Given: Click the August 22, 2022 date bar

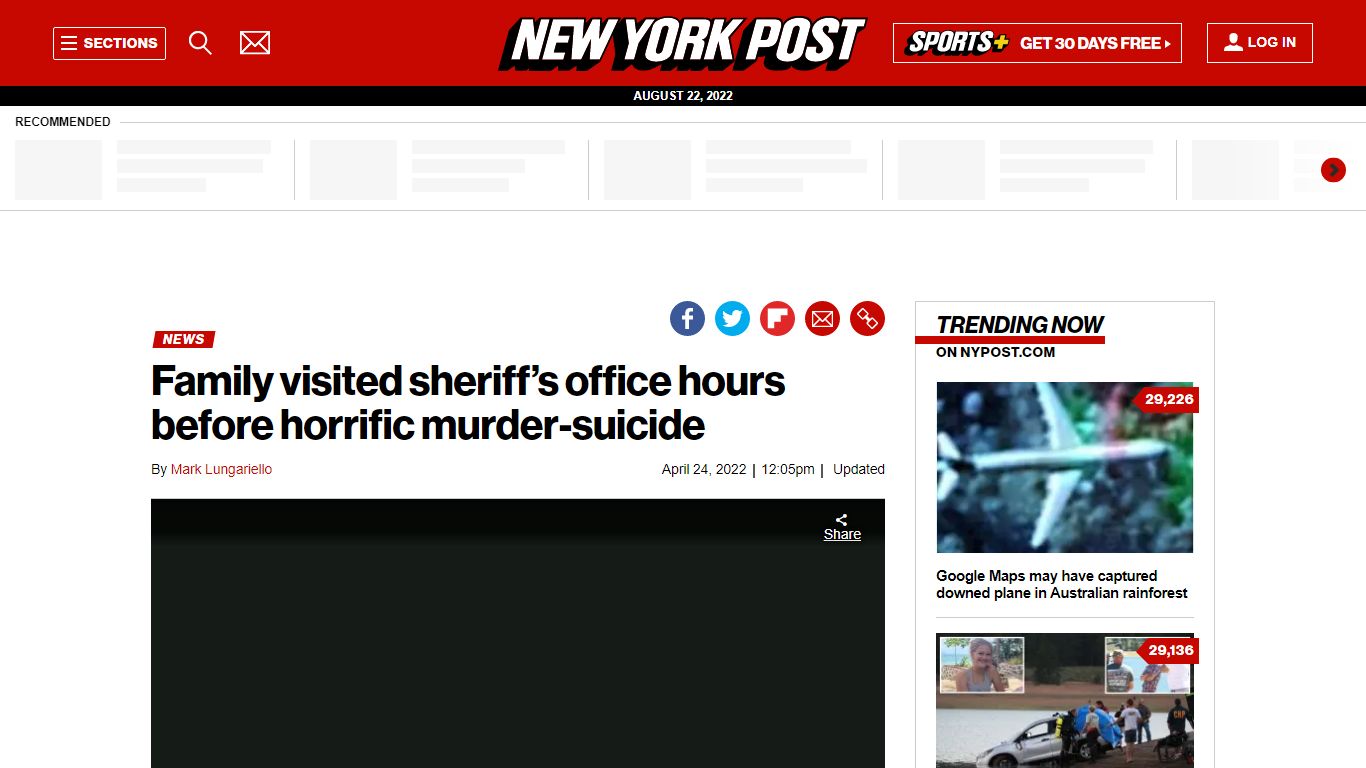Looking at the screenshot, I should tap(683, 96).
